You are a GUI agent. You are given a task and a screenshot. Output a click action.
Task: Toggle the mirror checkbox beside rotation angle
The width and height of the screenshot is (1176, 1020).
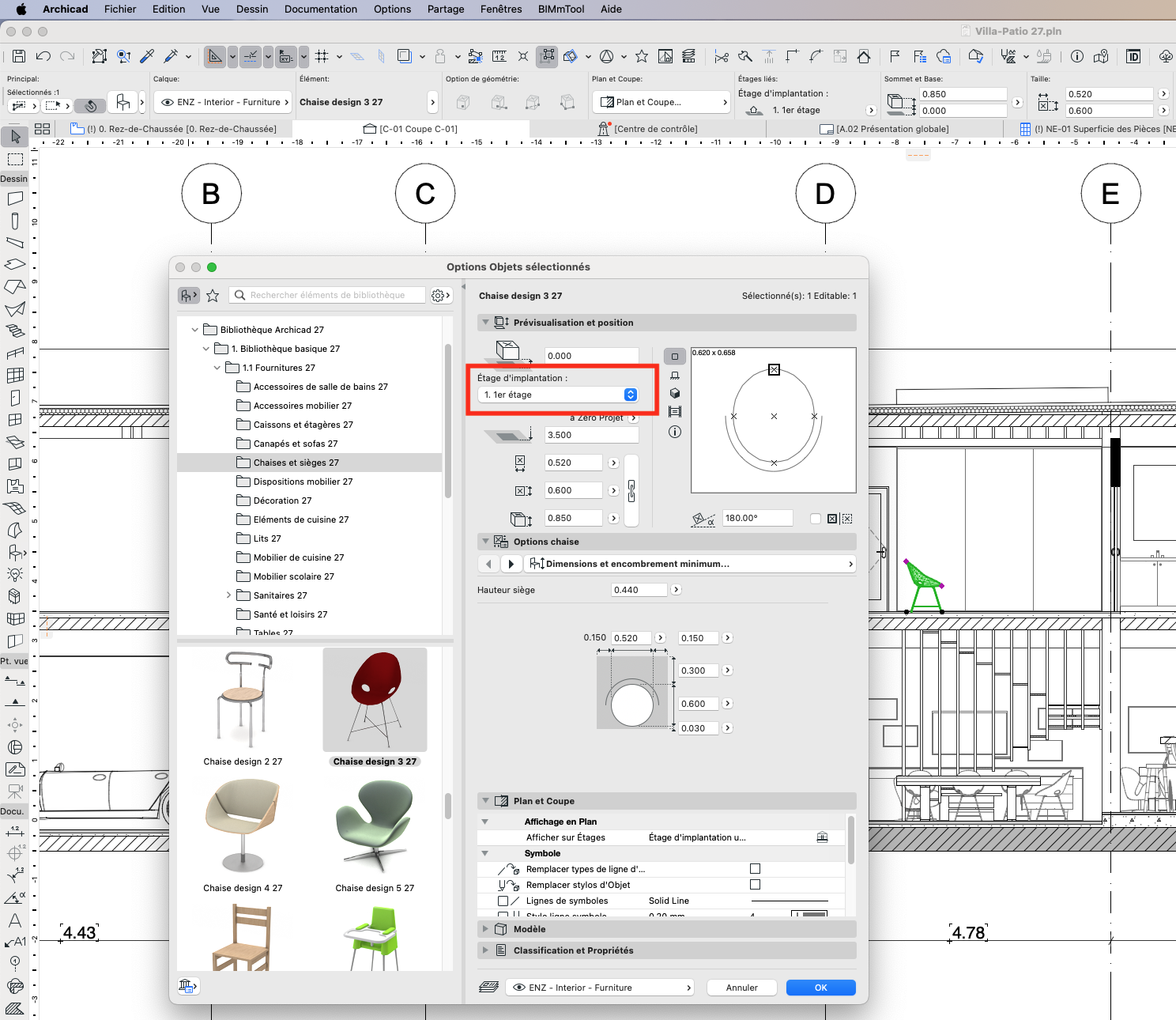[816, 519]
